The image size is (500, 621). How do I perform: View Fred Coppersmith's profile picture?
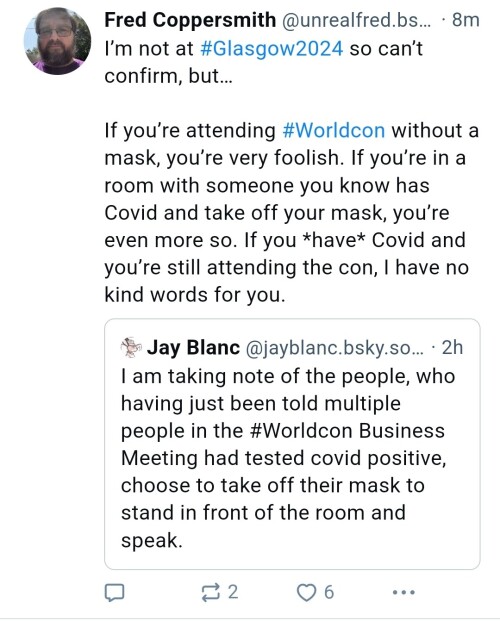point(57,41)
